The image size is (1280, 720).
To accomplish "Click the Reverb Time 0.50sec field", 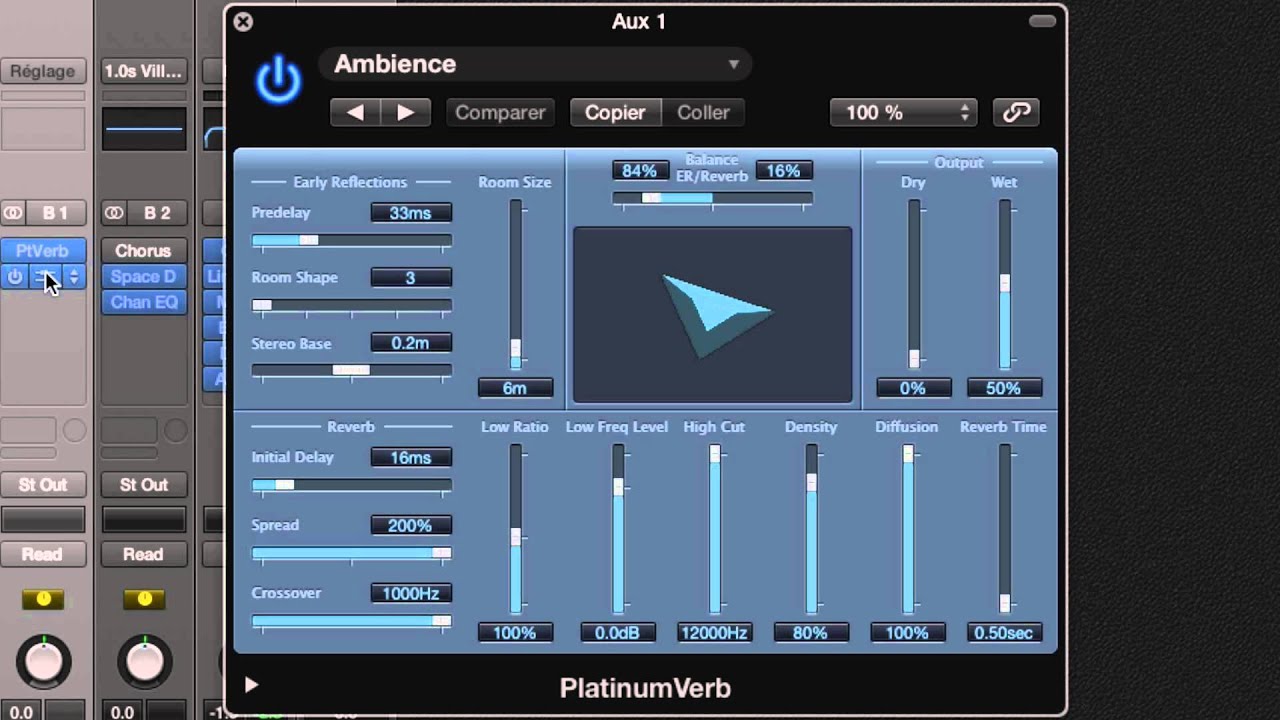I will tap(1004, 633).
